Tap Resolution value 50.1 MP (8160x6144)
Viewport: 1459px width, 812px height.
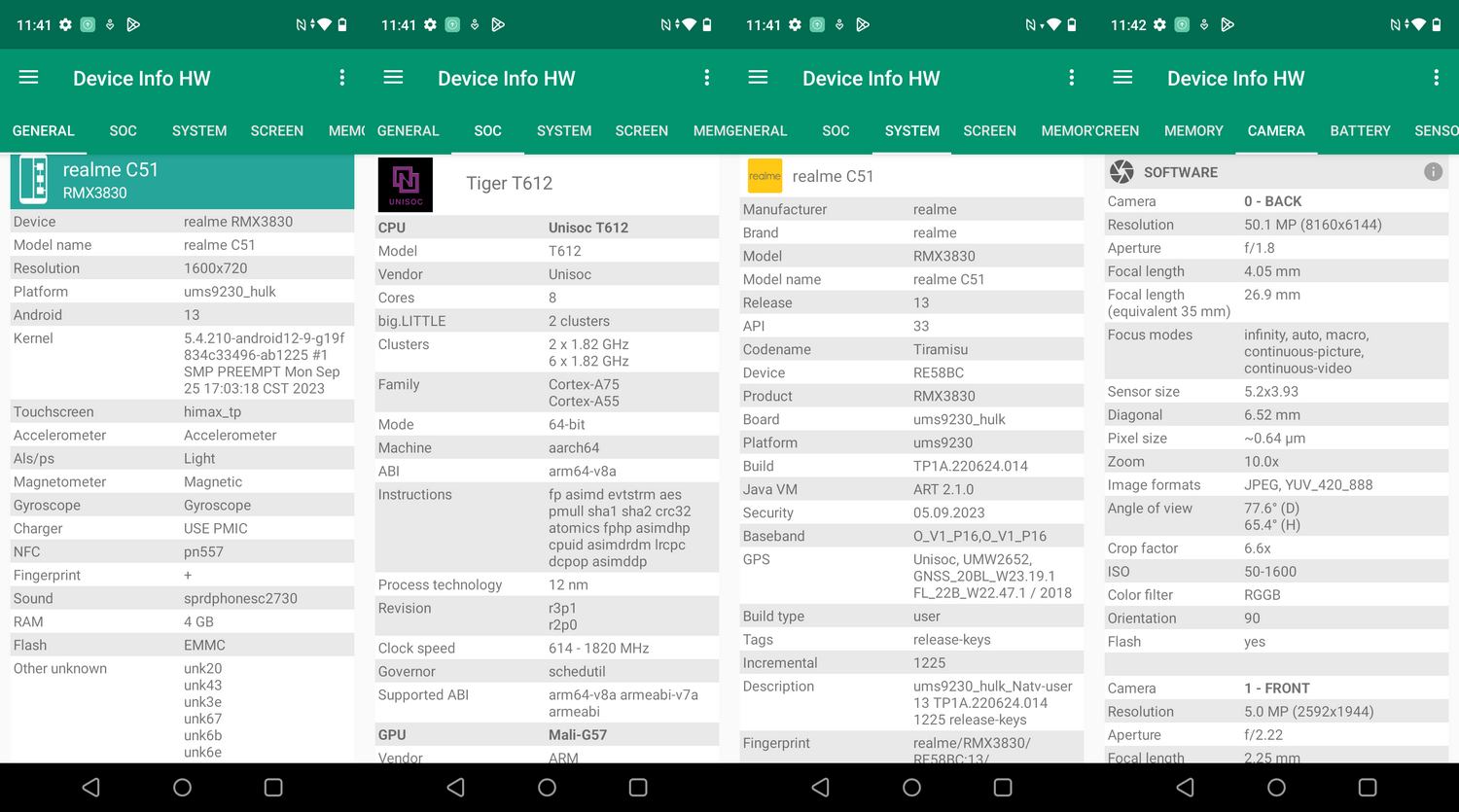click(x=1313, y=225)
